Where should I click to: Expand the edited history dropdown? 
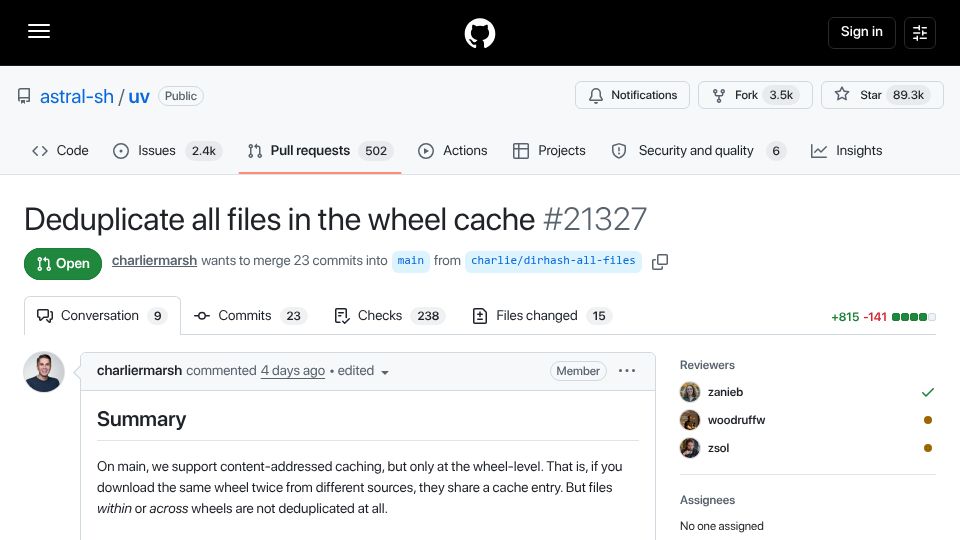pos(364,371)
